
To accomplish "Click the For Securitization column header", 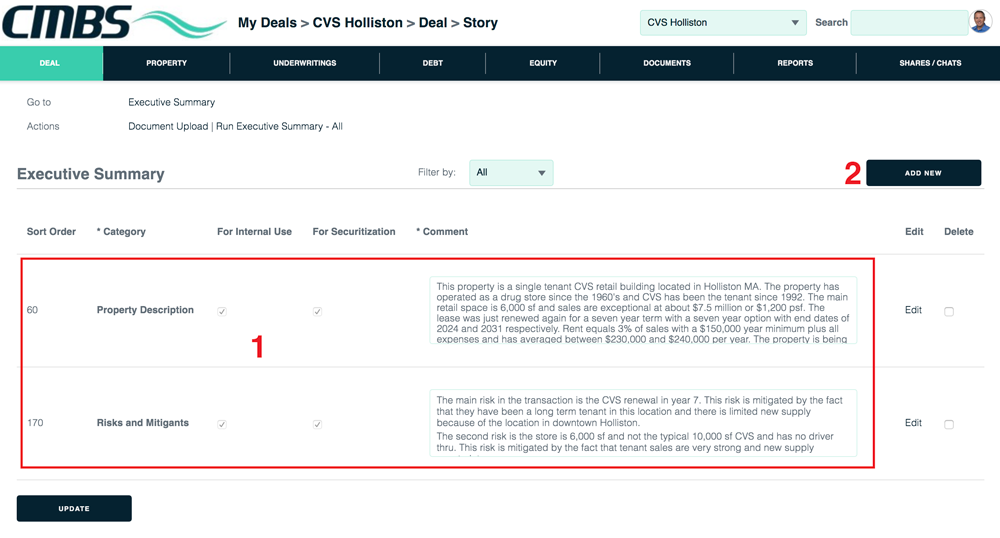I will tap(354, 231).
